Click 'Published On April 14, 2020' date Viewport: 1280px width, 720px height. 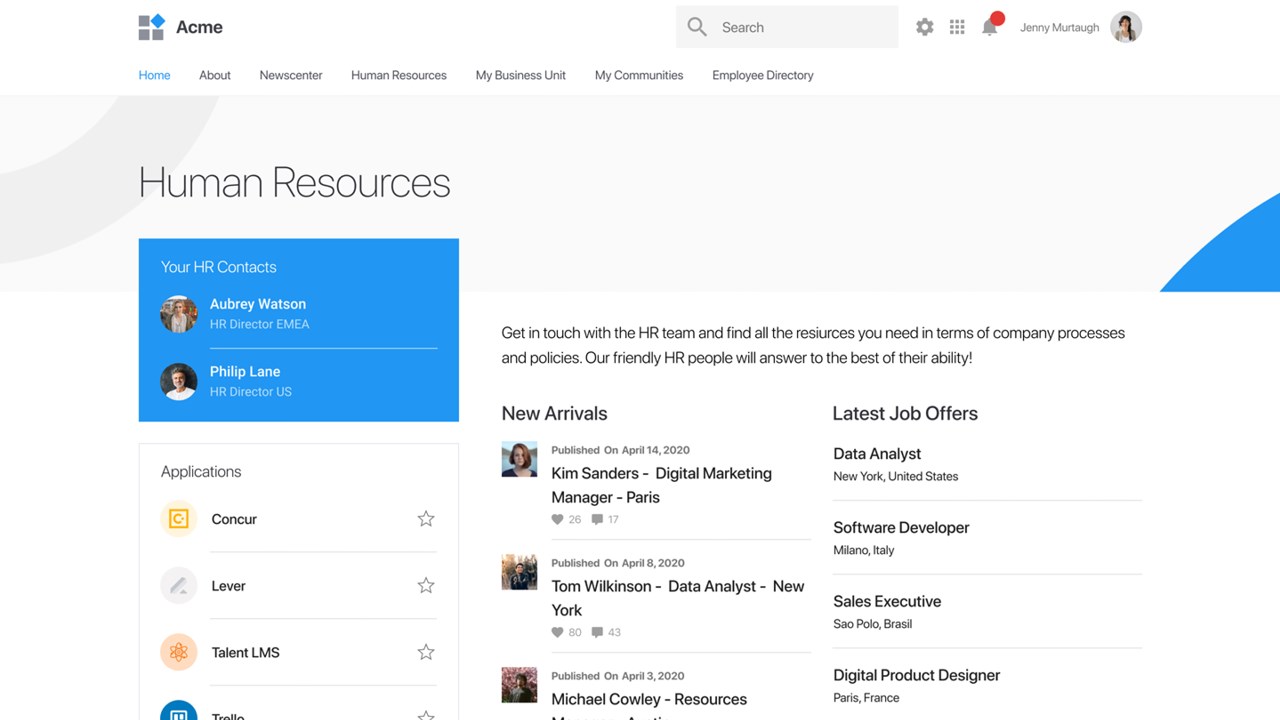click(x=620, y=450)
